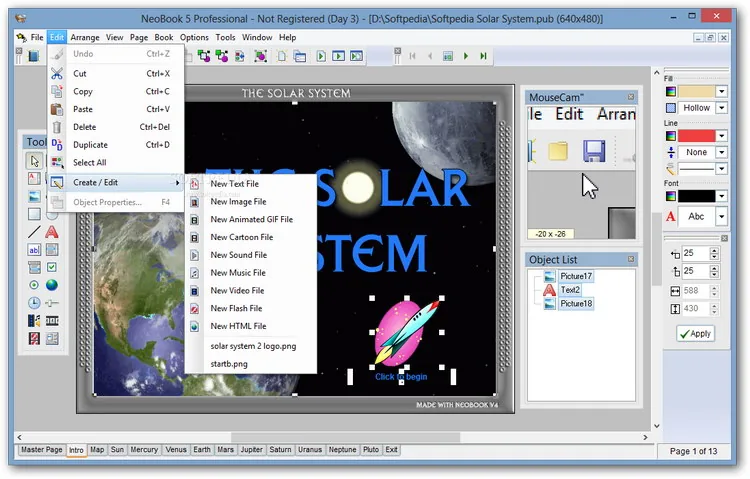Select the globe web browser tool
The image size is (750, 479).
tap(52, 285)
